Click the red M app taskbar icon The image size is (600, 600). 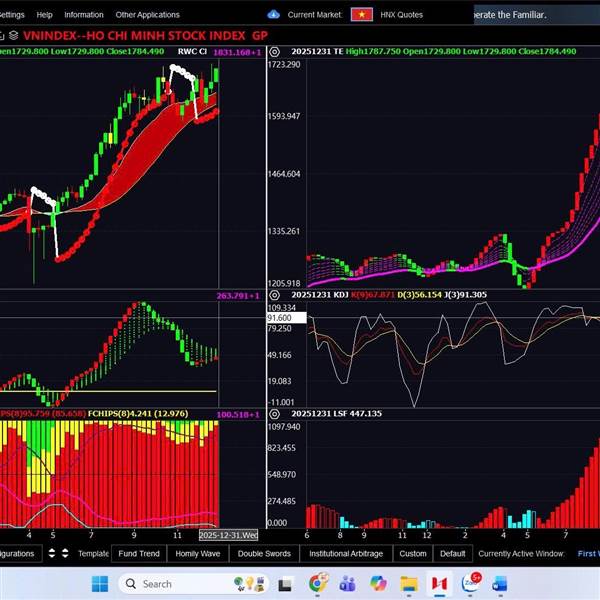[x=438, y=583]
